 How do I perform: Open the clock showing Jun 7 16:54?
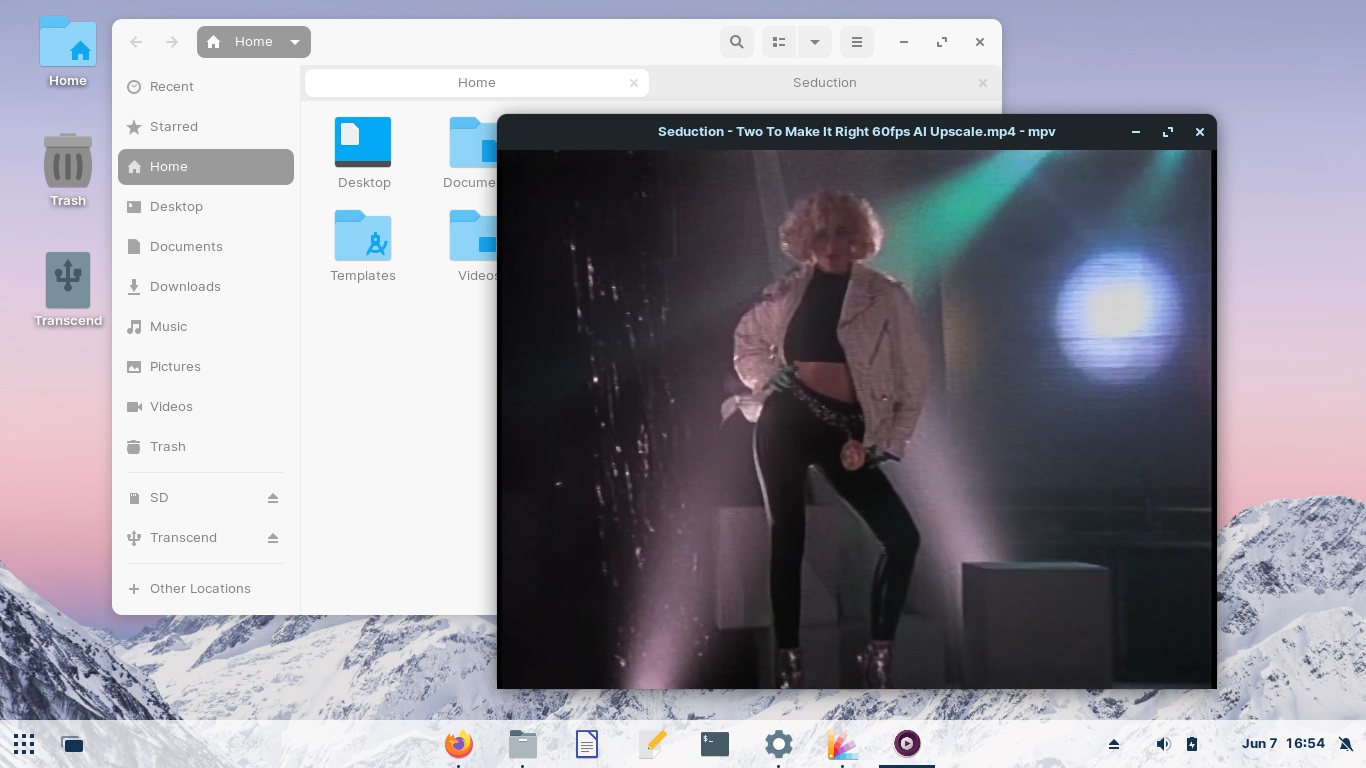[1283, 744]
